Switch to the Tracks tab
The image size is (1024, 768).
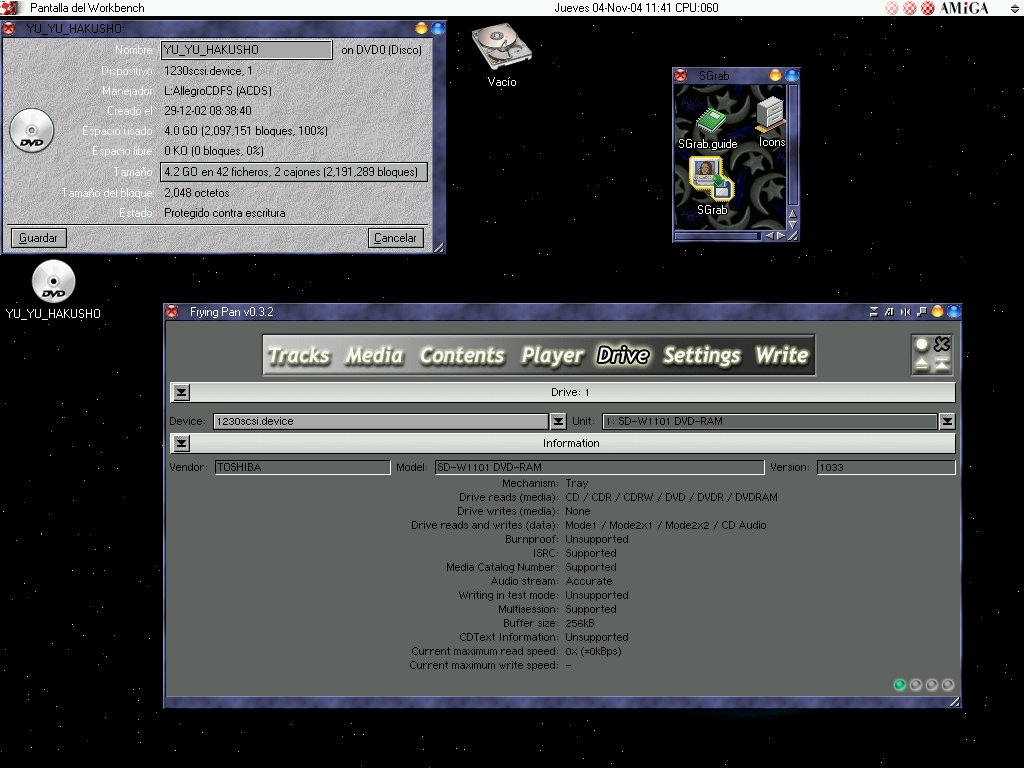(299, 355)
